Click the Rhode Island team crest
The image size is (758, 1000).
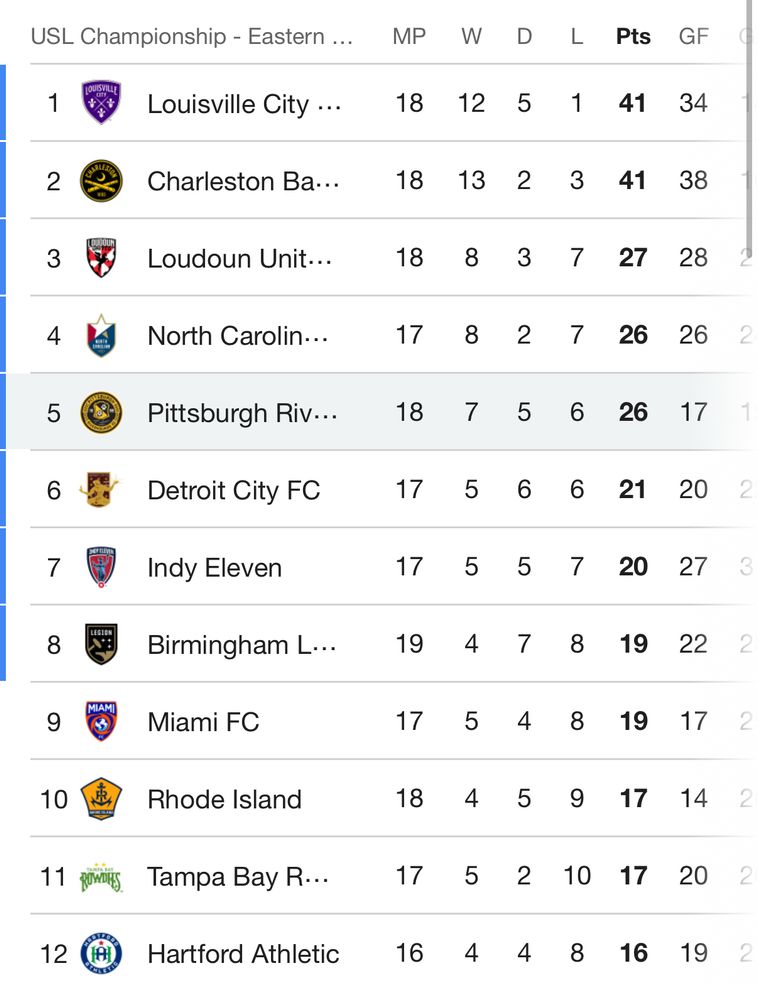pos(101,798)
